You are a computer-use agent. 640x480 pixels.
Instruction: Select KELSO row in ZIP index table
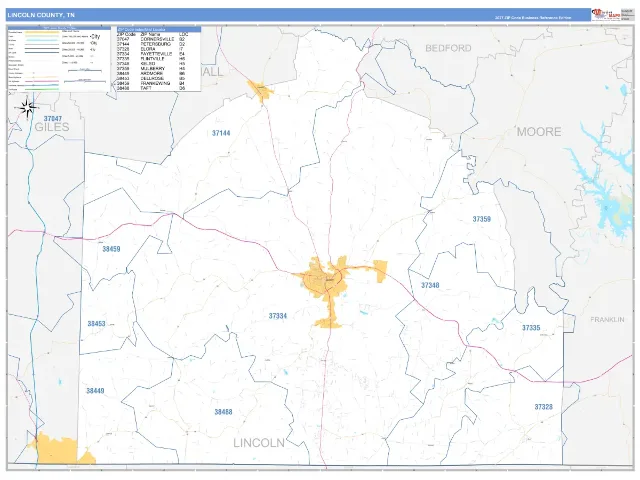tap(151, 64)
